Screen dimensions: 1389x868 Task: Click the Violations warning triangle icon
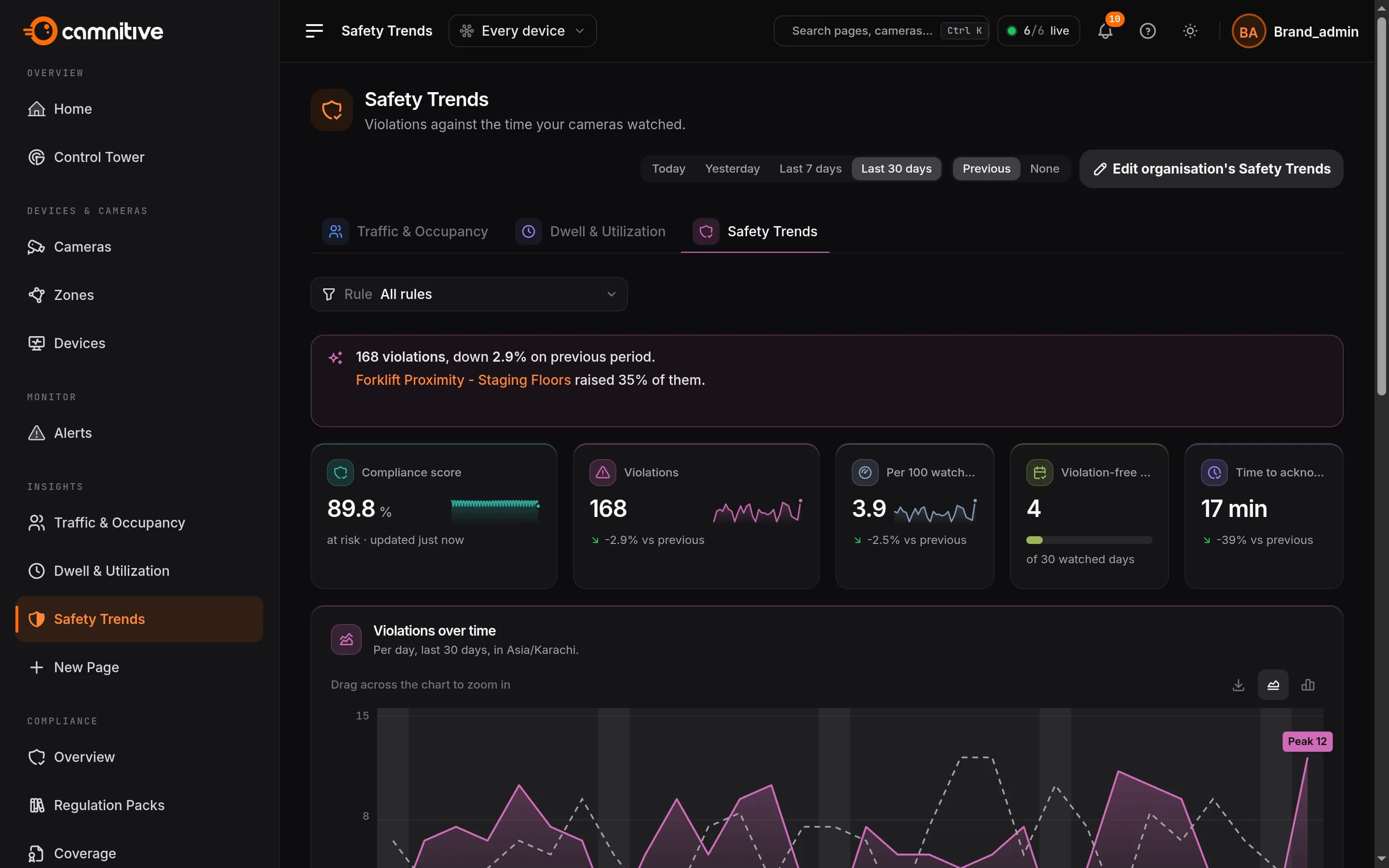[603, 473]
